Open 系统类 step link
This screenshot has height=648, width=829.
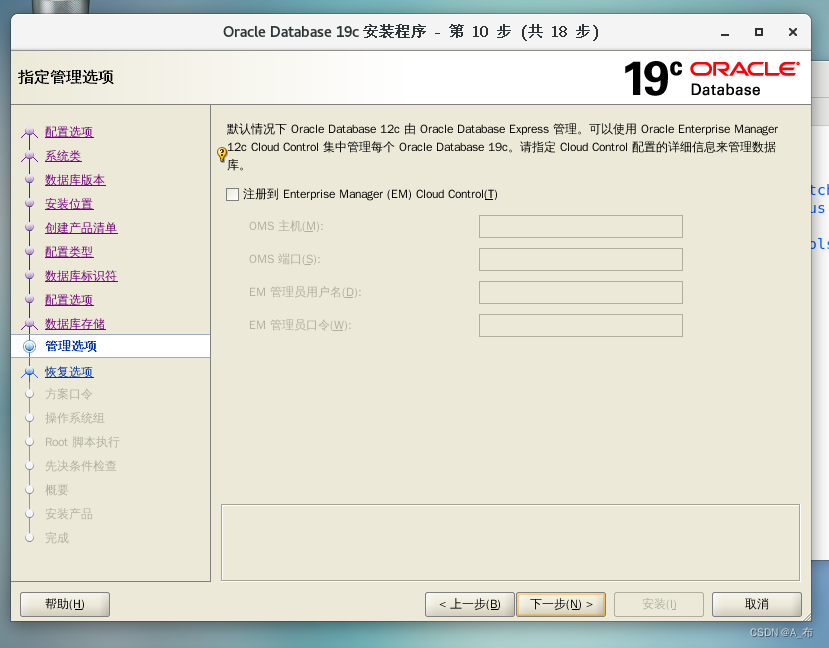[63, 156]
